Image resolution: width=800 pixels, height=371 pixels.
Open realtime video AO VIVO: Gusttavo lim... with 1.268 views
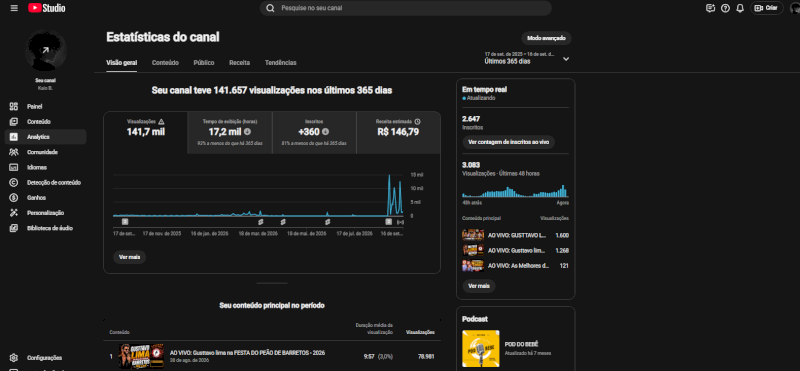coord(515,251)
